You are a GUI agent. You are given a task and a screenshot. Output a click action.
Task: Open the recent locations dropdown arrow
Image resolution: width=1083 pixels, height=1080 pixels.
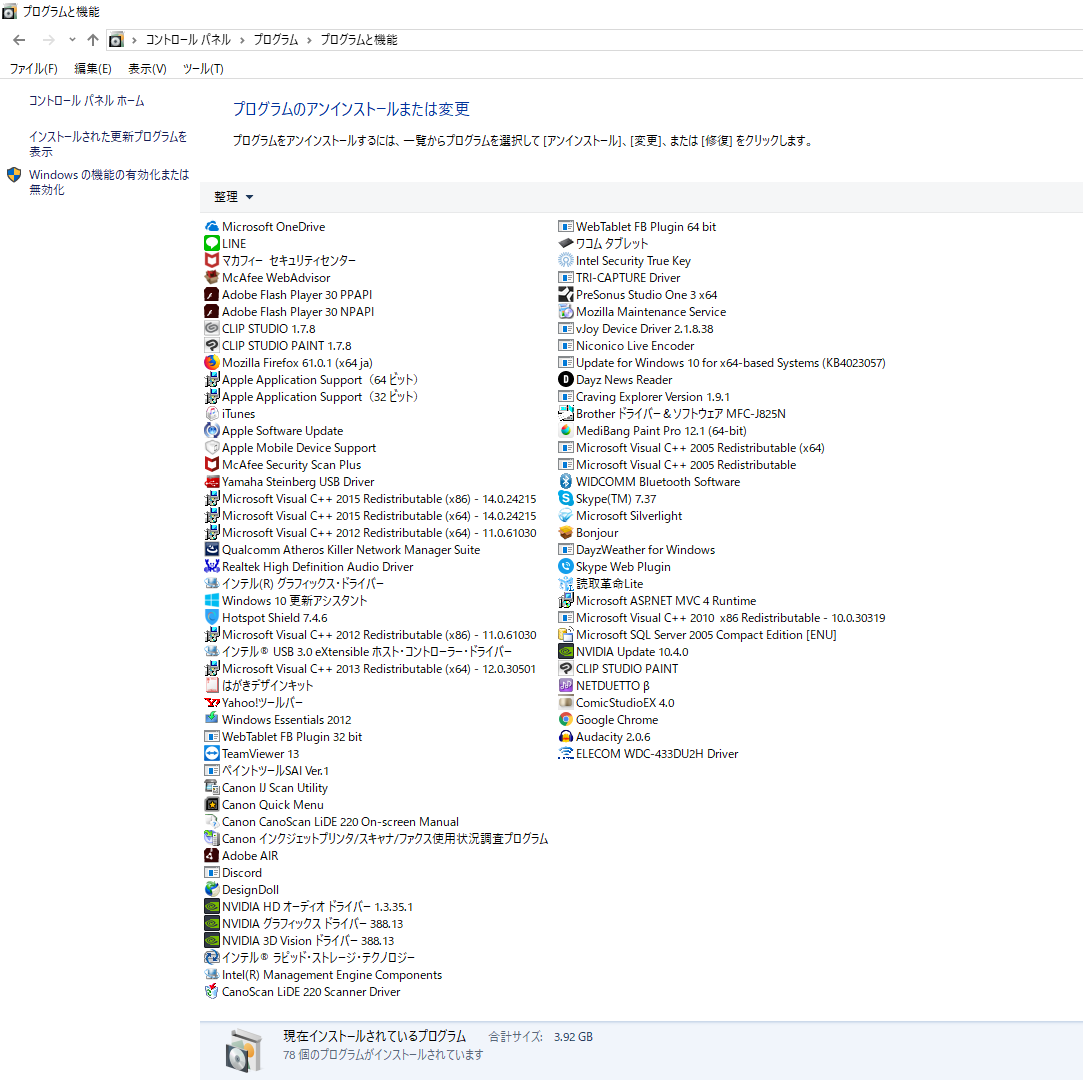click(x=72, y=40)
